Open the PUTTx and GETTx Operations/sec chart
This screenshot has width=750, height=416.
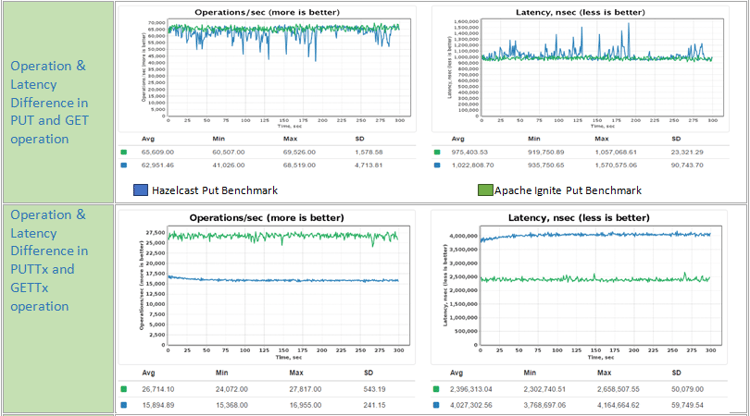267,287
